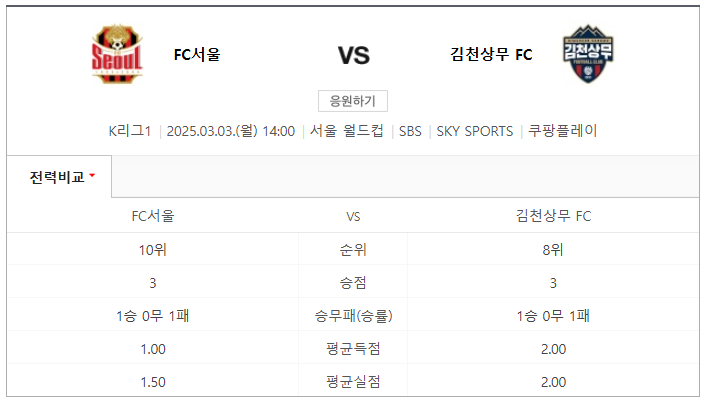Click the 김천상무 FC column header in table
Screen dimensions: 707x402
click(553, 216)
